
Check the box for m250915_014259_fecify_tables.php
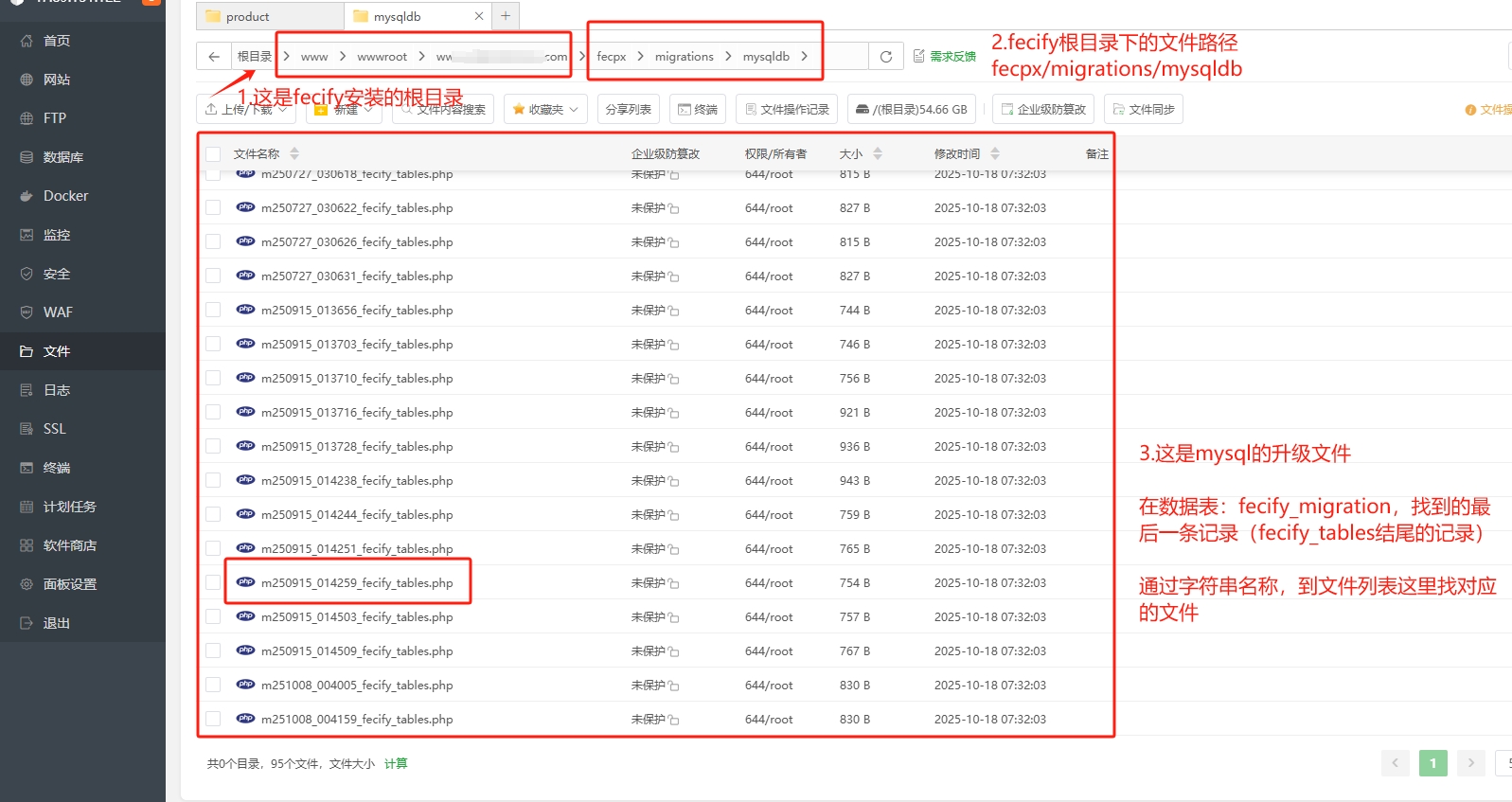tap(213, 582)
